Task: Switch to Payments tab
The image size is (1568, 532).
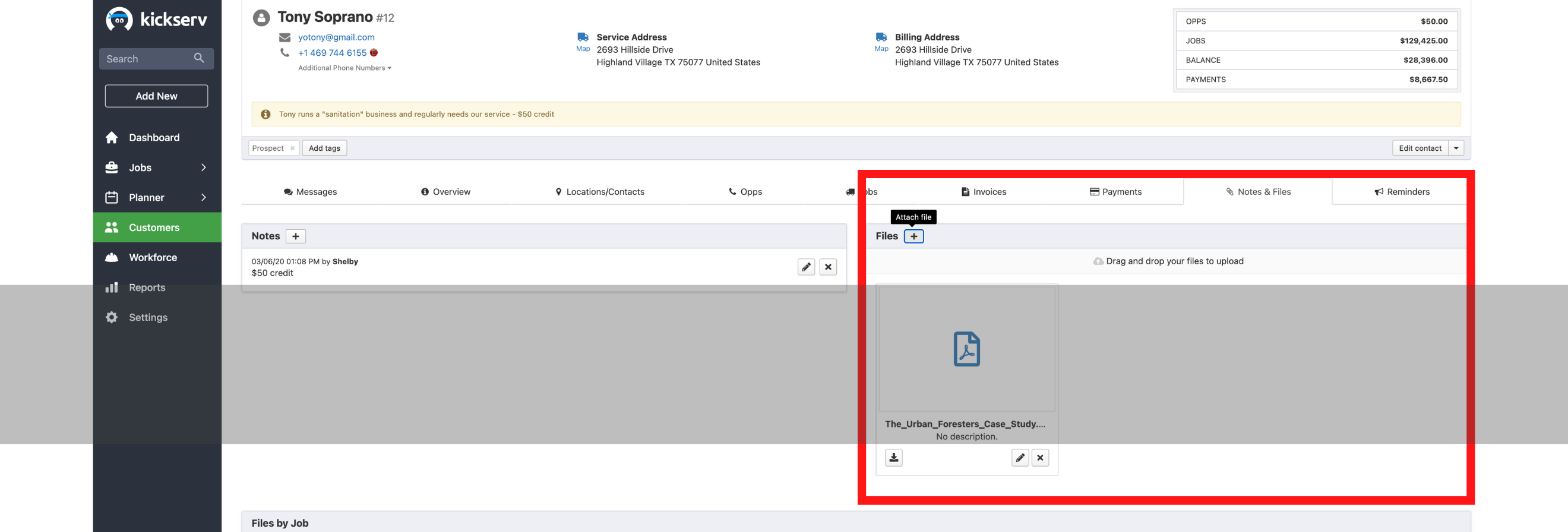Action: point(1115,192)
